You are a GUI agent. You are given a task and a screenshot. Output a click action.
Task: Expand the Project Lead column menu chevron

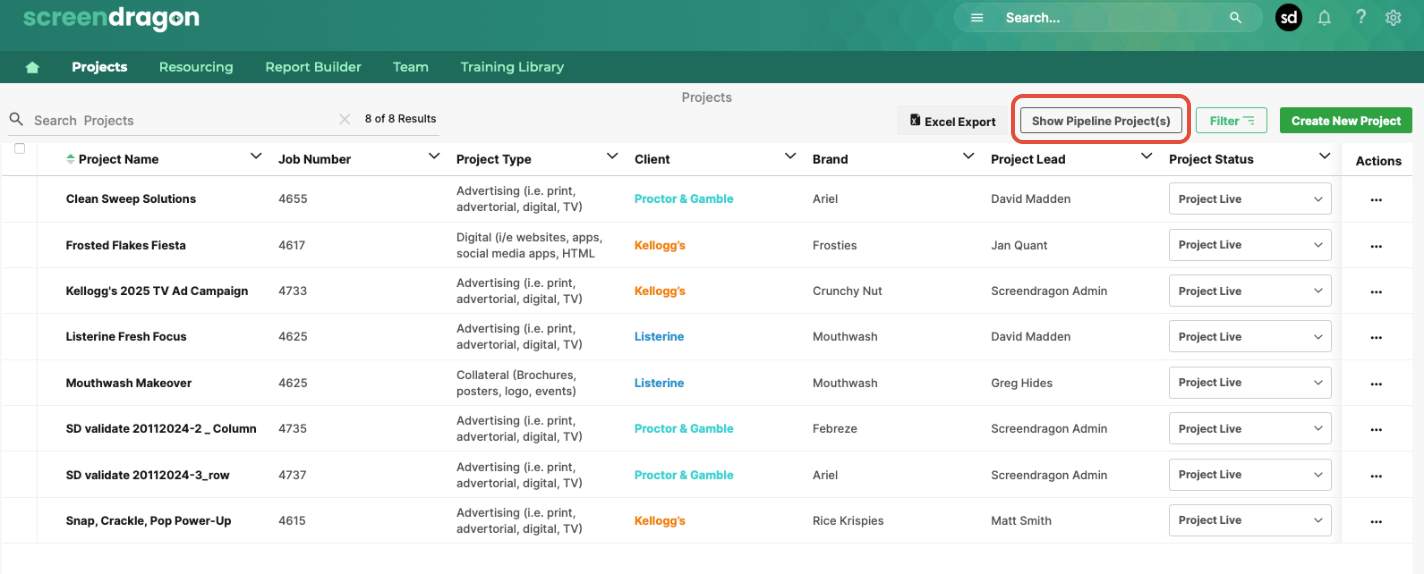[x=1146, y=157]
